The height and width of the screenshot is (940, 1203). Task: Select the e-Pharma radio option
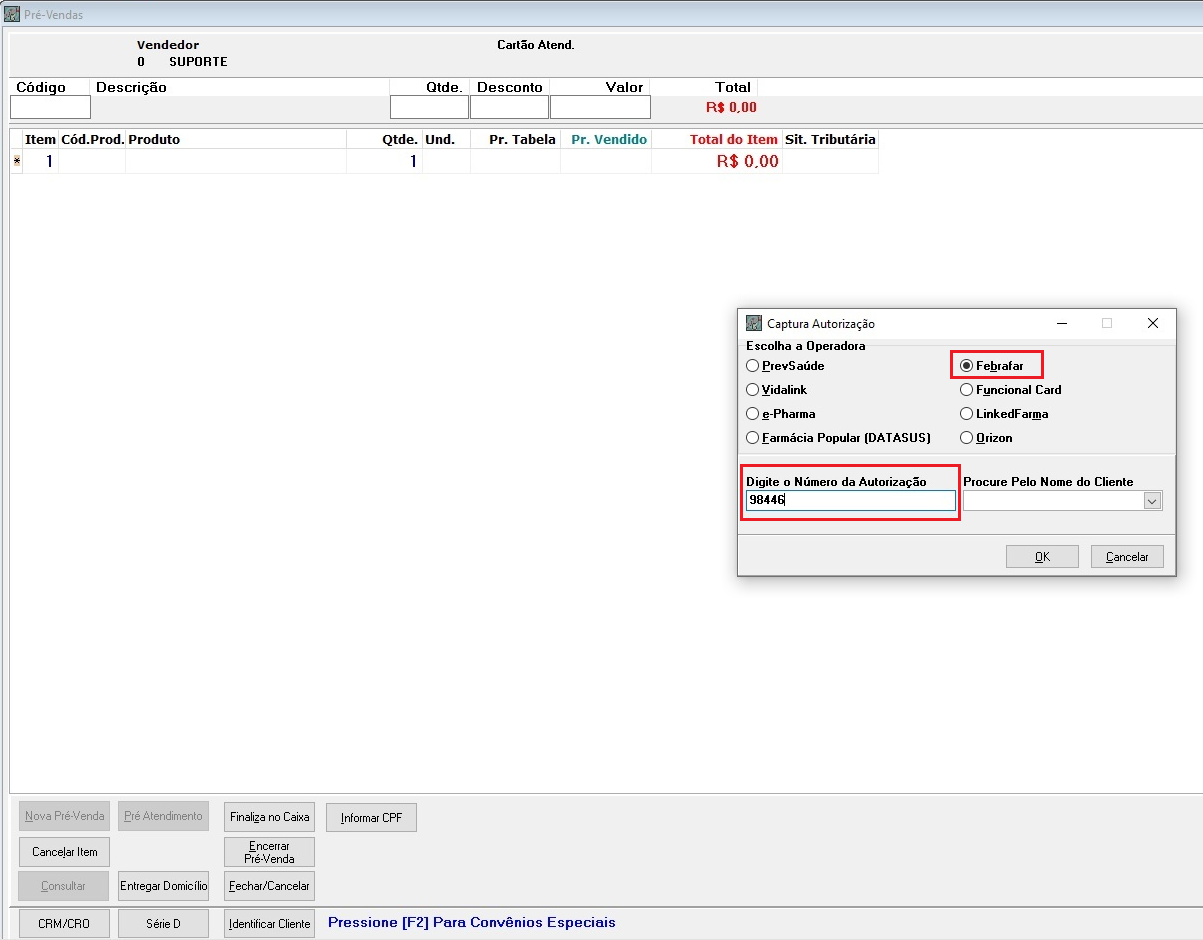[x=753, y=414]
